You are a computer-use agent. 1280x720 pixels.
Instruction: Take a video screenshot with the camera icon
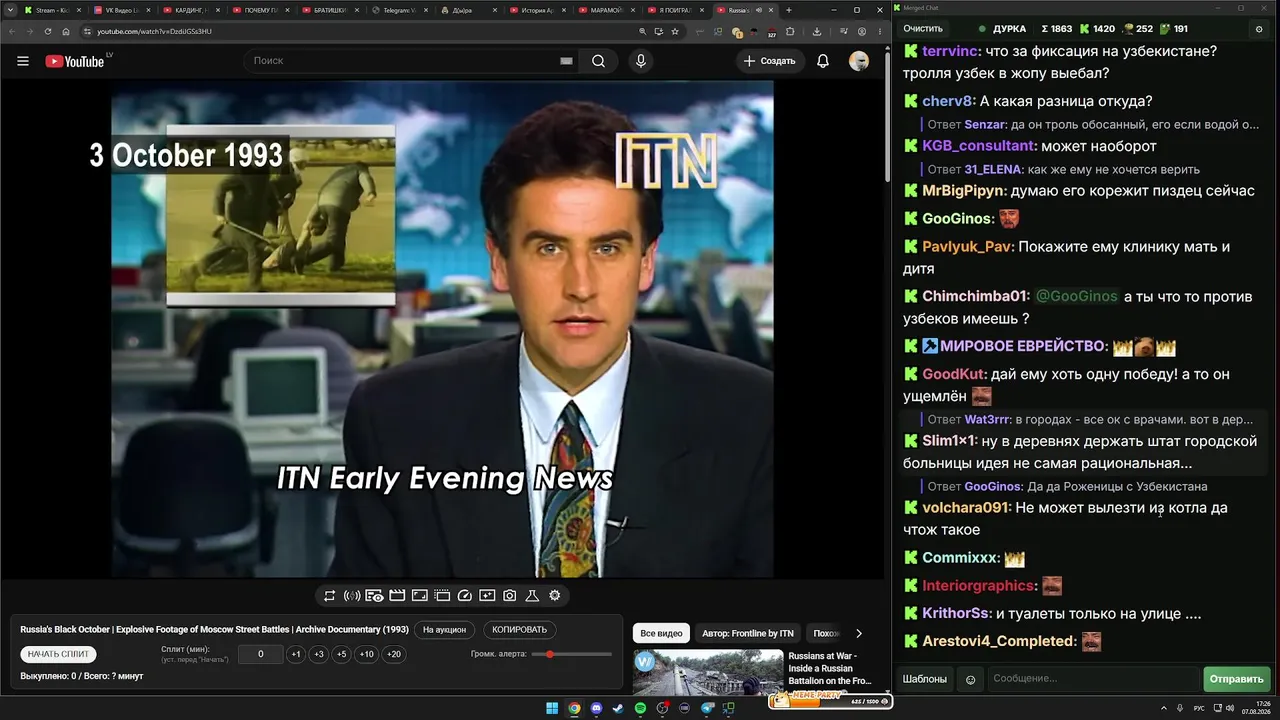click(510, 596)
